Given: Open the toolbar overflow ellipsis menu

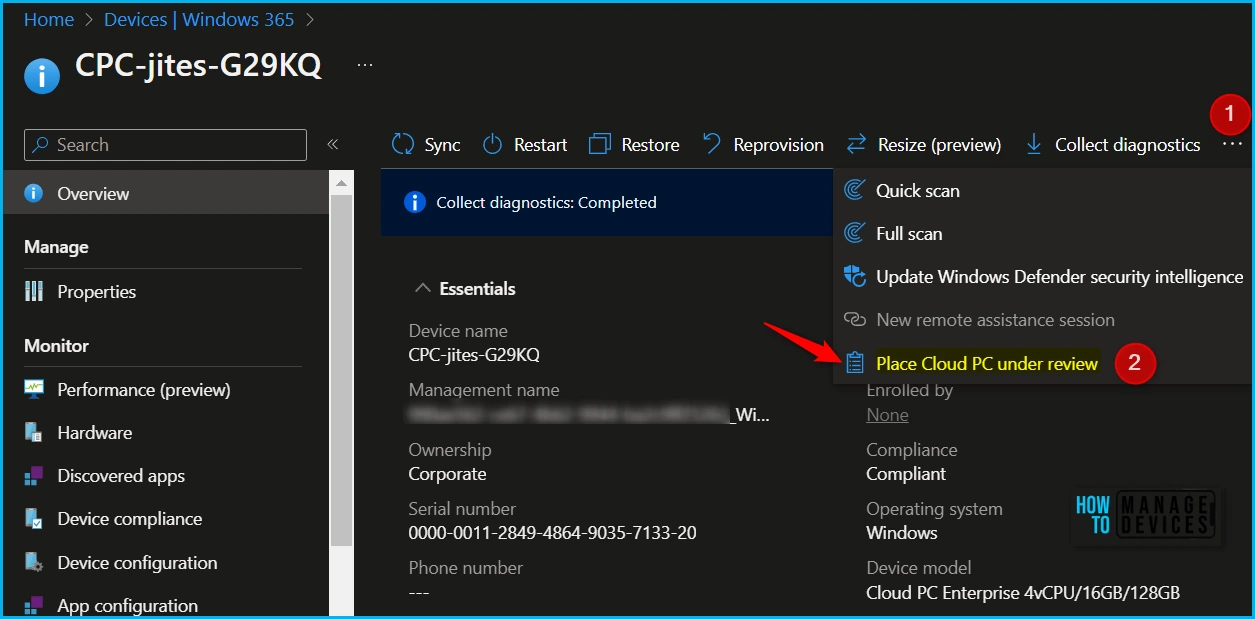Looking at the screenshot, I should 1232,145.
